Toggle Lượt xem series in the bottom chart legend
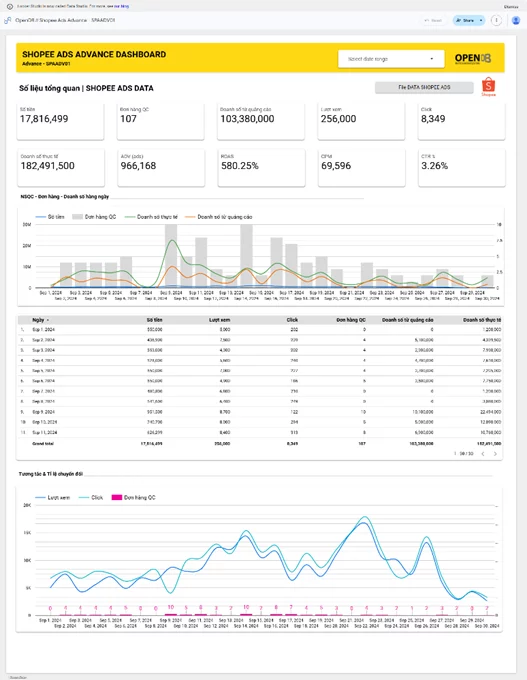This screenshot has width=527, height=680. click(x=52, y=497)
